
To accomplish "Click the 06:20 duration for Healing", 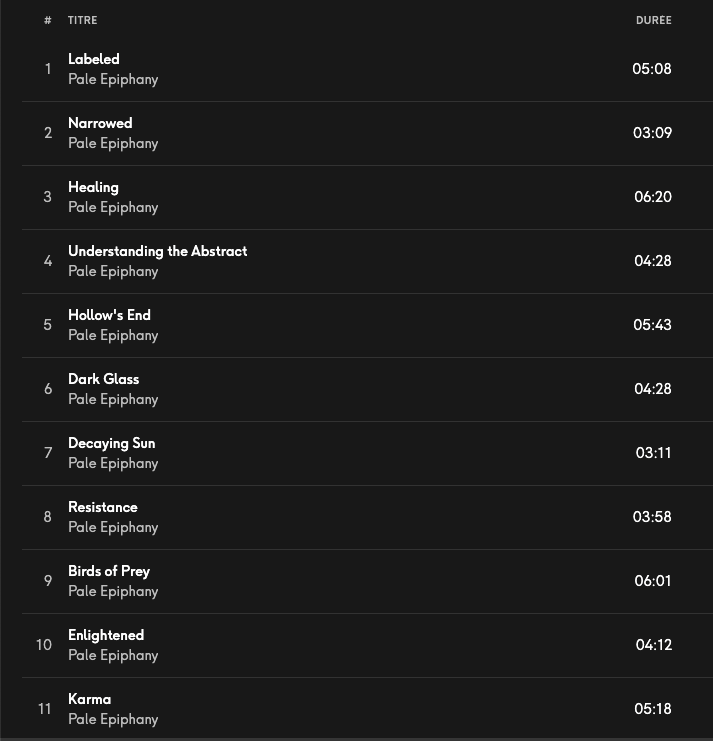I will coord(652,197).
